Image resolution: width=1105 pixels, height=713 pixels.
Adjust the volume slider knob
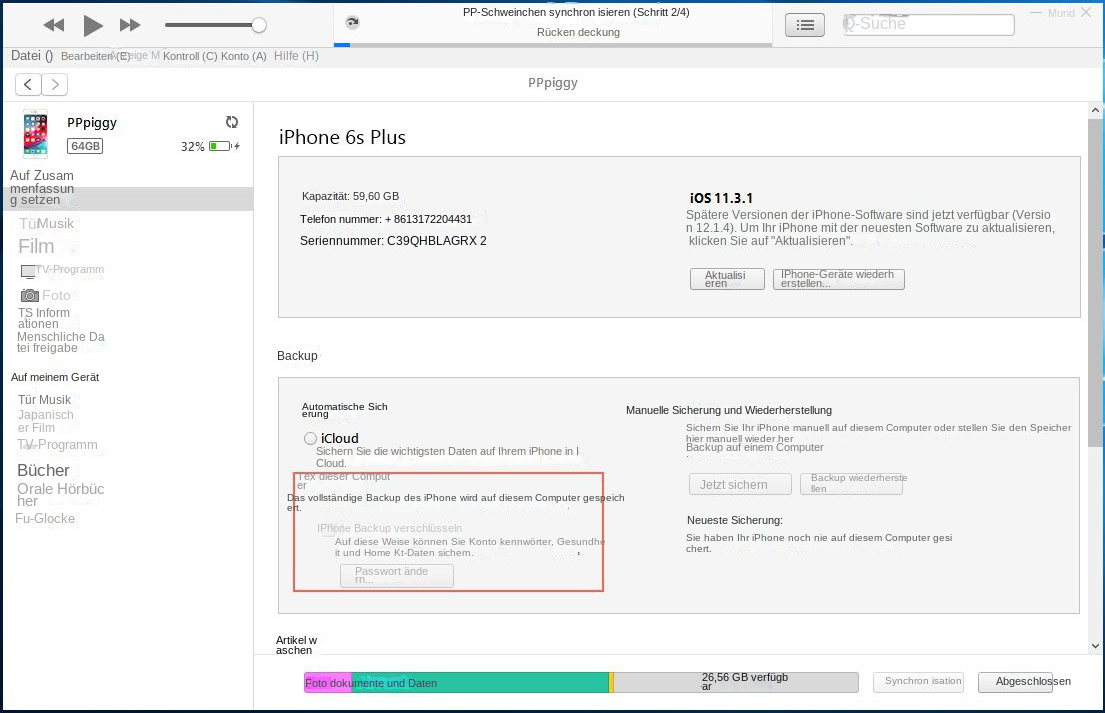pyautogui.click(x=259, y=25)
